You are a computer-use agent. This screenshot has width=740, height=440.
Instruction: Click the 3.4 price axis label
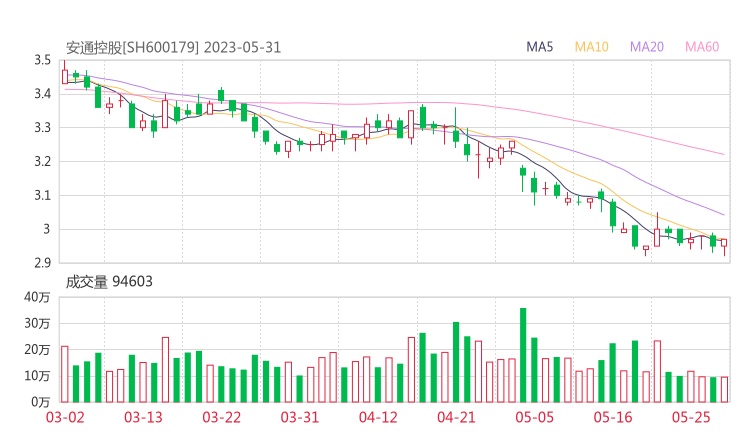42,94
